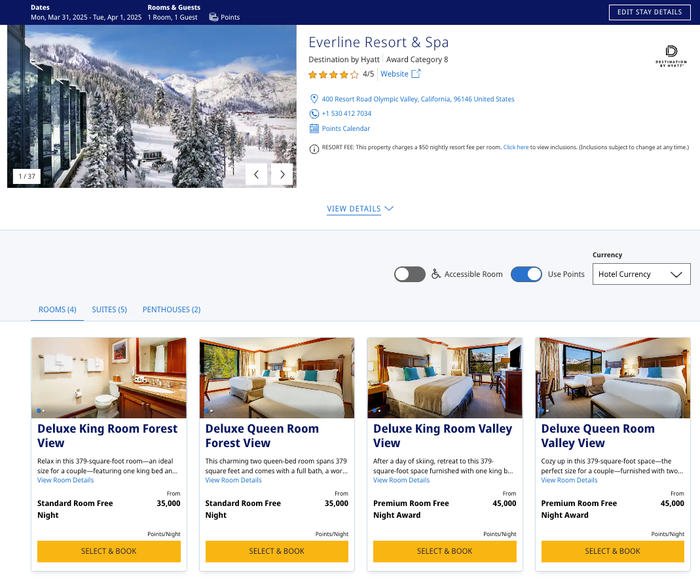Click Deluxe King Room Forest View bathroom photo
The width and height of the screenshot is (700, 580).
click(109, 378)
